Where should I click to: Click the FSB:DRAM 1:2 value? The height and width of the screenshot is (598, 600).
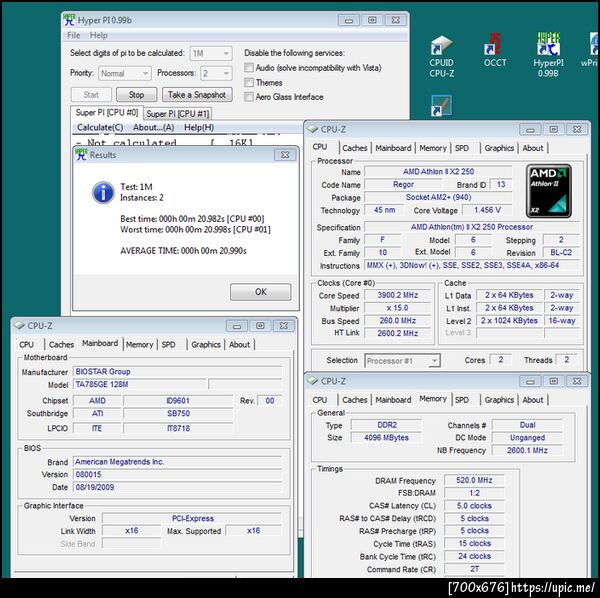[474, 493]
